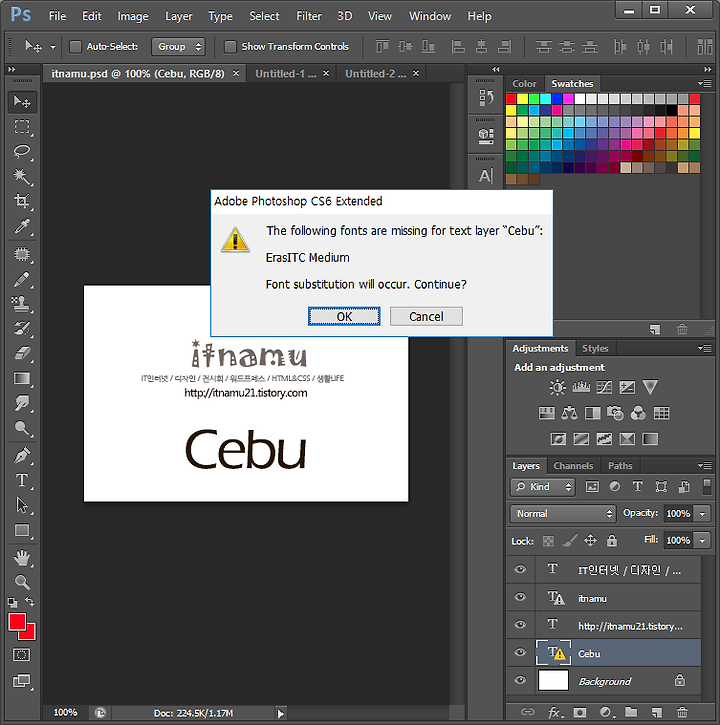Select the Path Selection tool
The width and height of the screenshot is (720, 725).
pos(22,505)
